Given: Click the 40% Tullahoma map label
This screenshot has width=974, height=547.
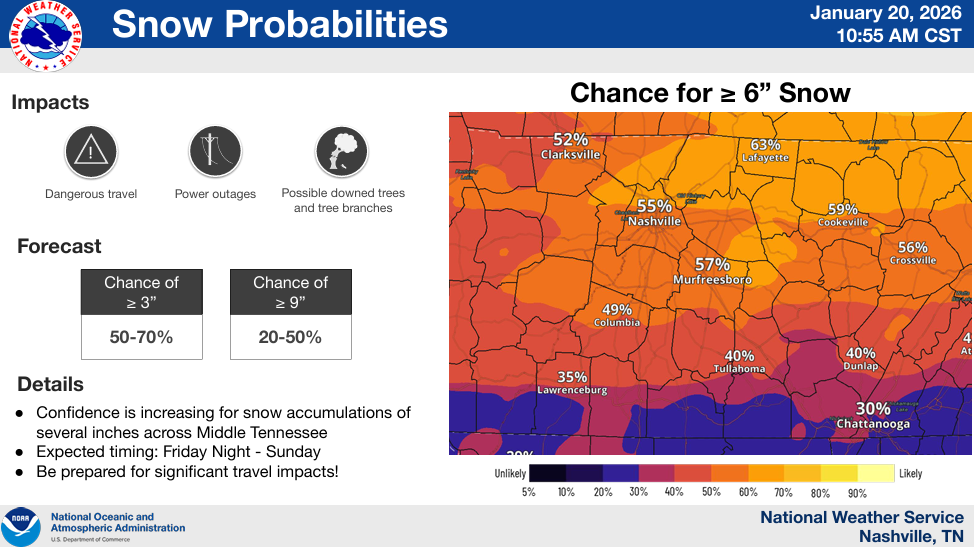Looking at the screenshot, I should pos(739,362).
